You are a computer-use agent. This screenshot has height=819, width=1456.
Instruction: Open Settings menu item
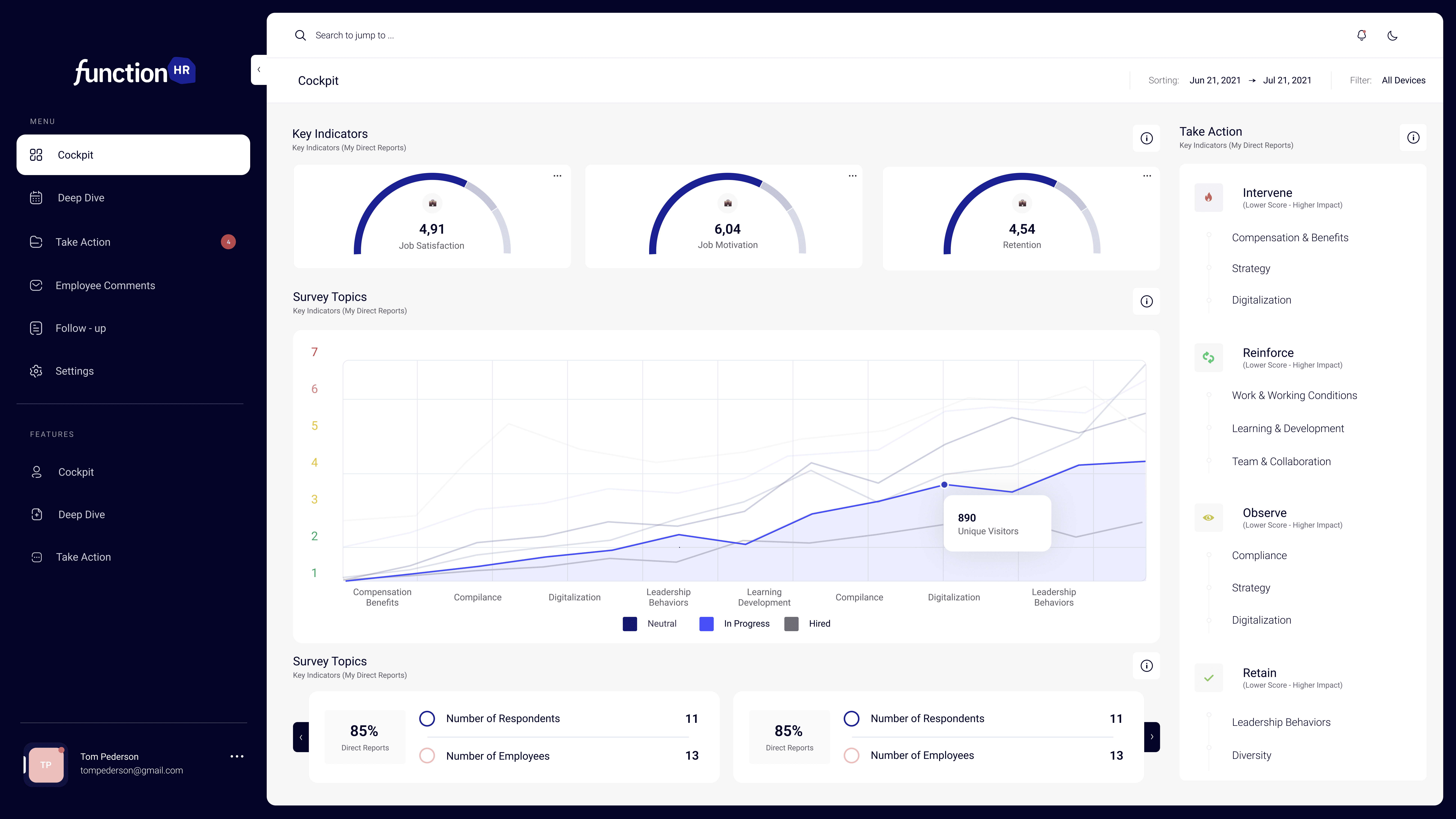pos(75,371)
